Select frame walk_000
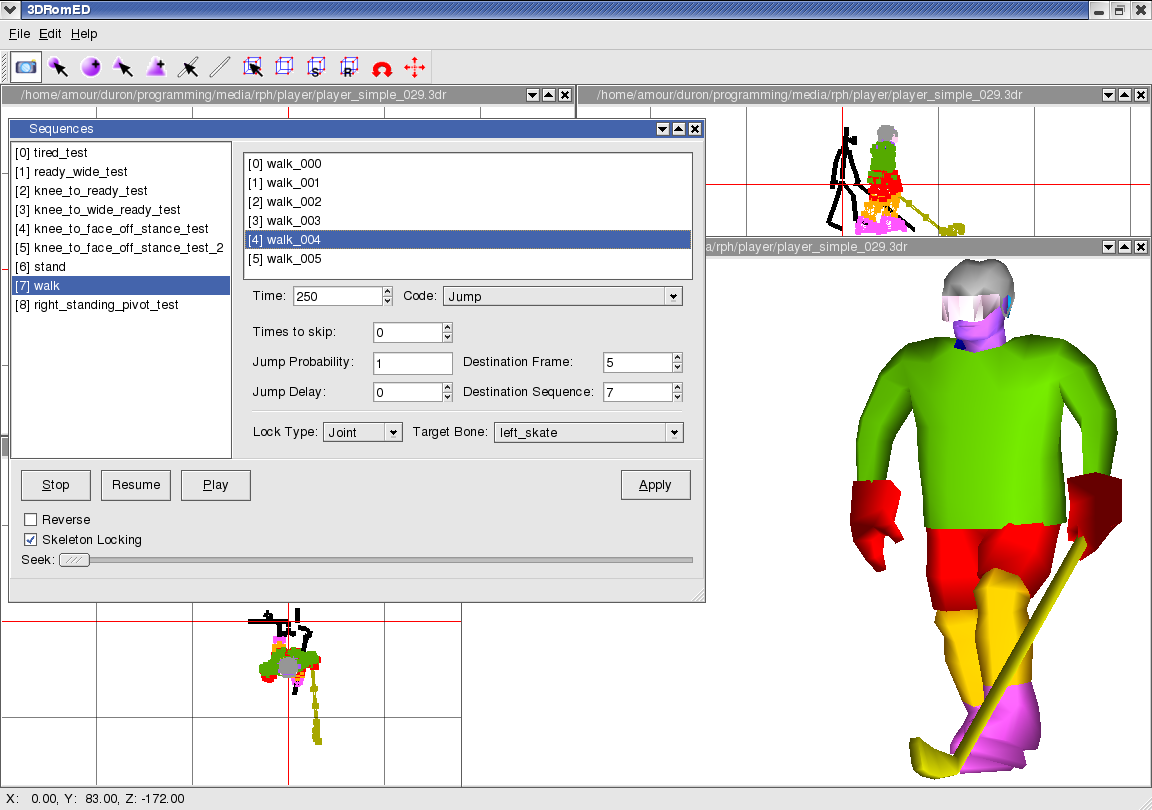The image size is (1152, 810). click(468, 164)
